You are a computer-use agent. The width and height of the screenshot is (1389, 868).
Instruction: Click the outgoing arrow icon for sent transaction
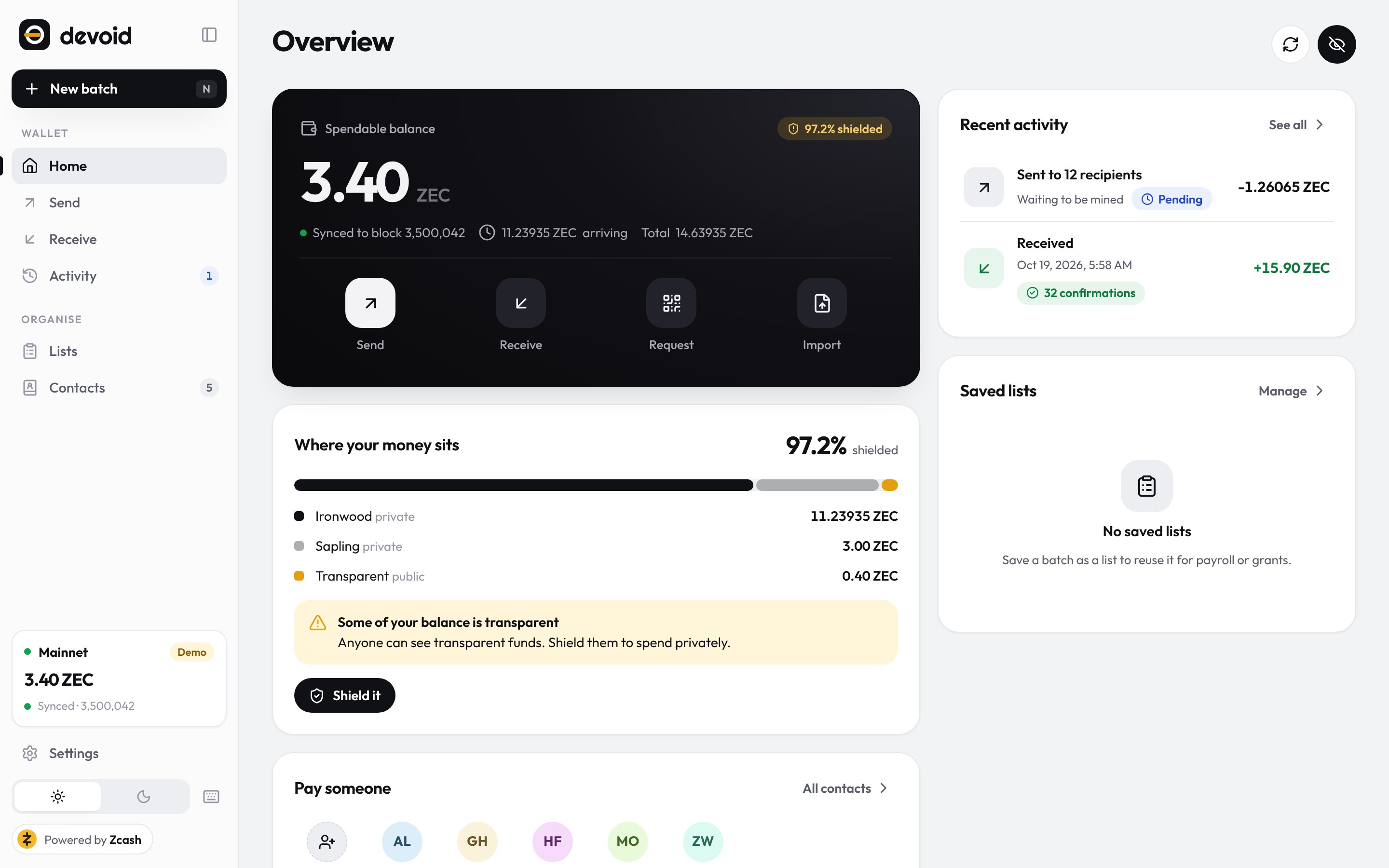tap(984, 187)
